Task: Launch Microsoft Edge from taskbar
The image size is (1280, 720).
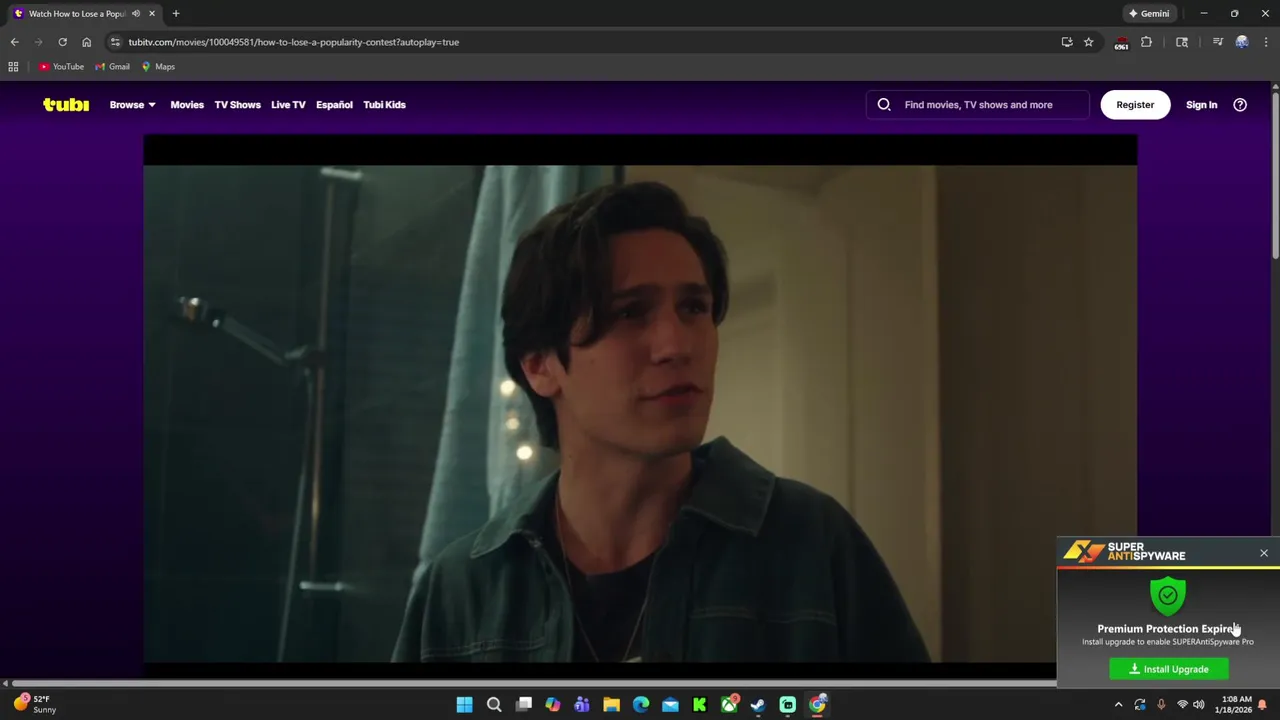Action: [641, 704]
